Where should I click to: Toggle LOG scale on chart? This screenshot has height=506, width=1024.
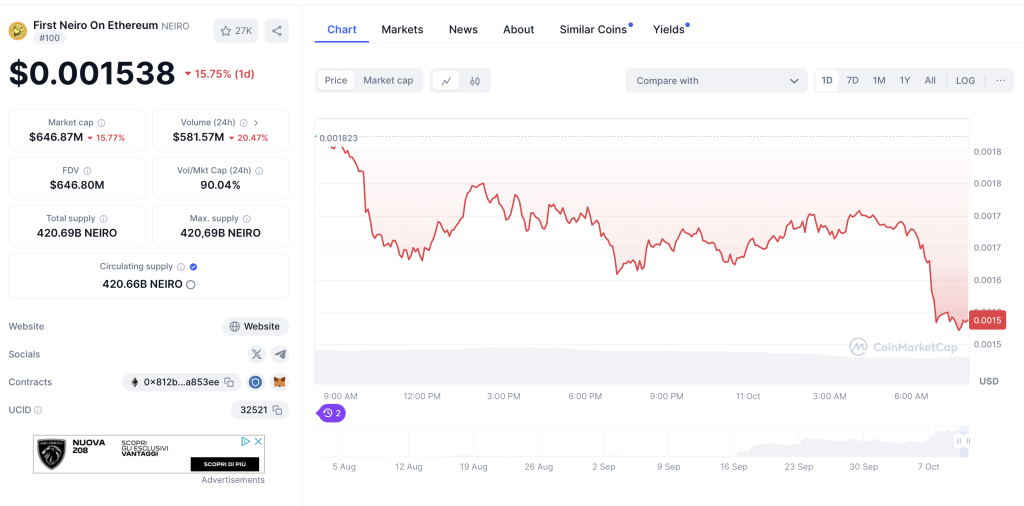pyautogui.click(x=965, y=80)
